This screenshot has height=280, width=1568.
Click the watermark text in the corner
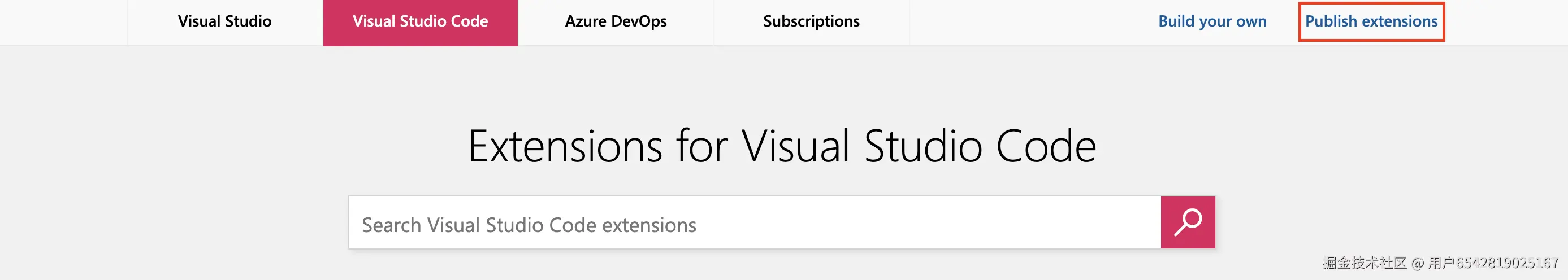1440,263
